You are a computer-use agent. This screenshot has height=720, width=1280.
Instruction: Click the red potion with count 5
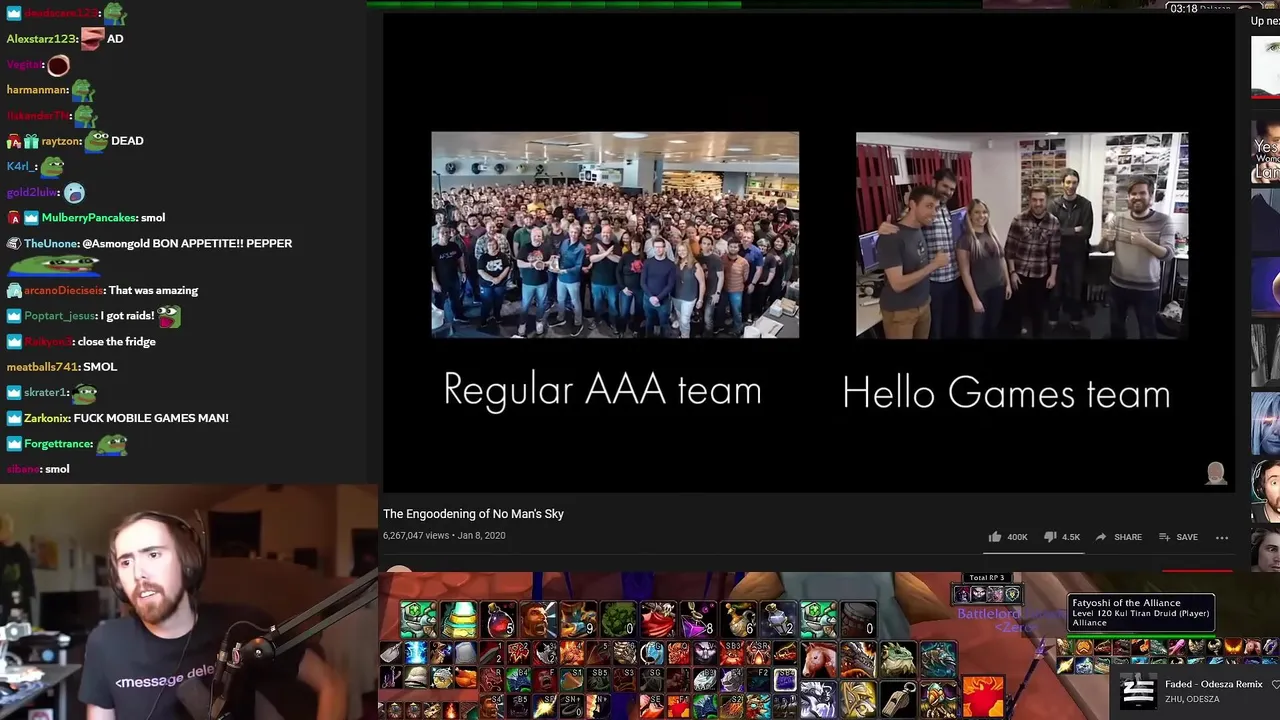tap(498, 620)
